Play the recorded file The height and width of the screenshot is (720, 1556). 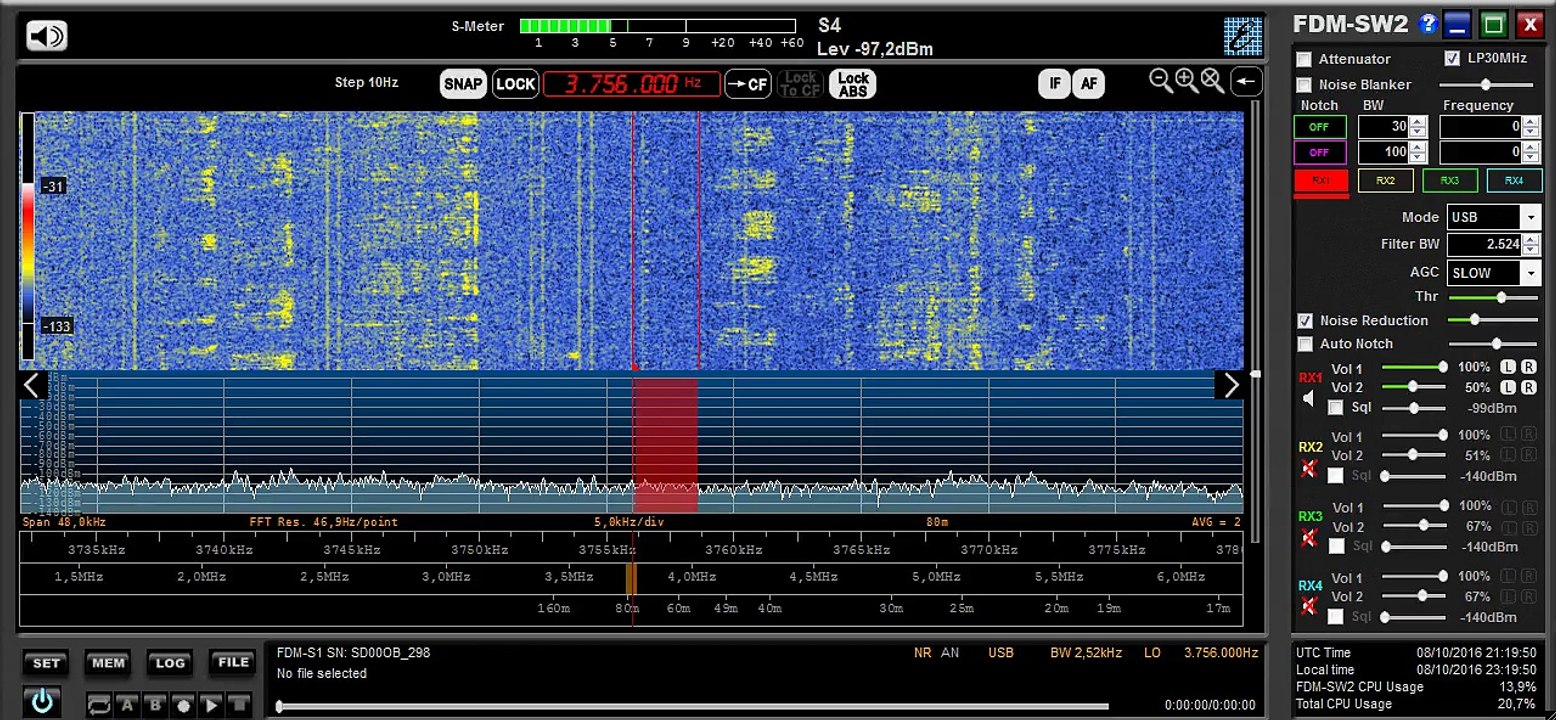tap(211, 705)
